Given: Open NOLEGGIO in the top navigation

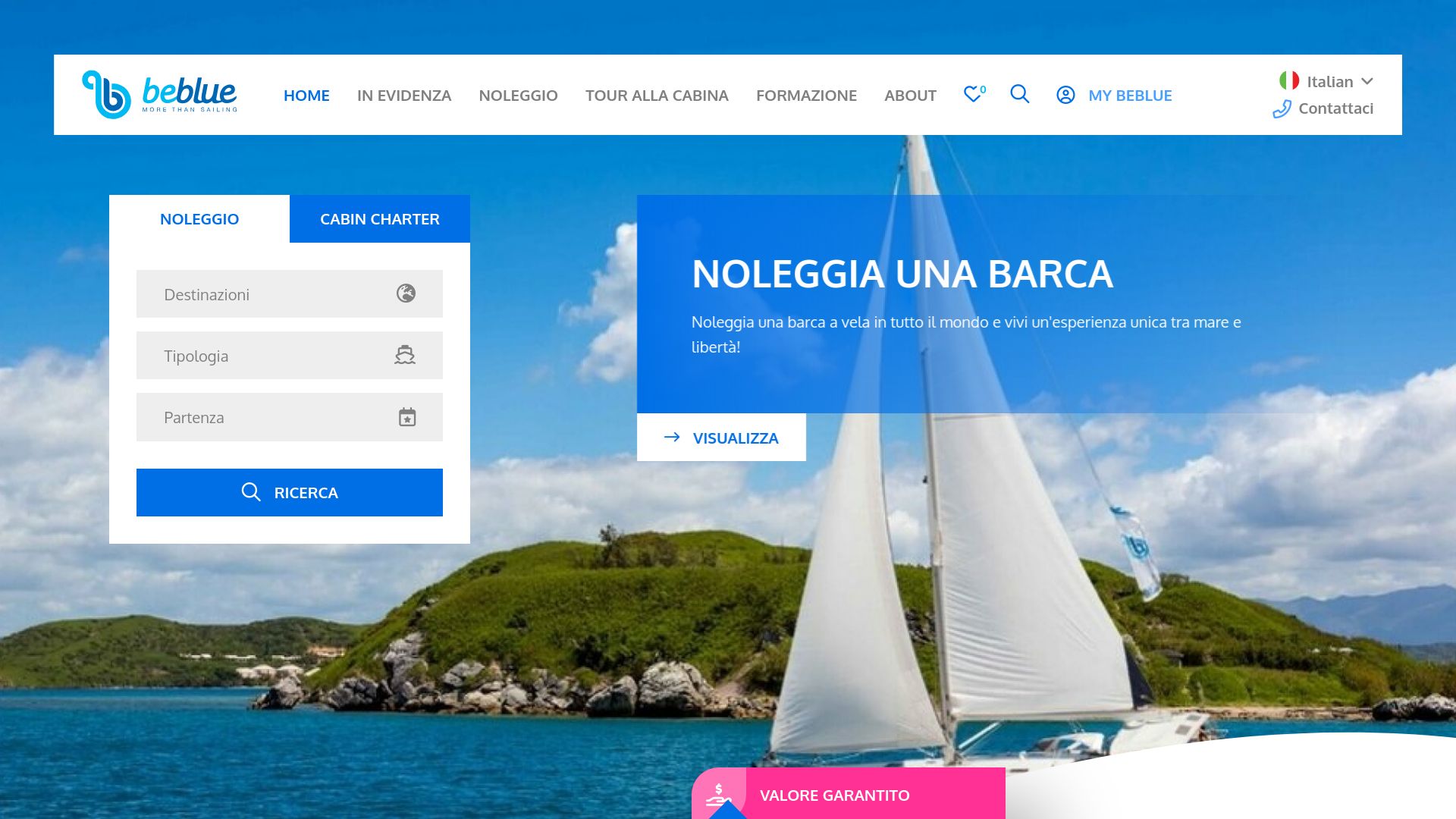Looking at the screenshot, I should point(518,96).
